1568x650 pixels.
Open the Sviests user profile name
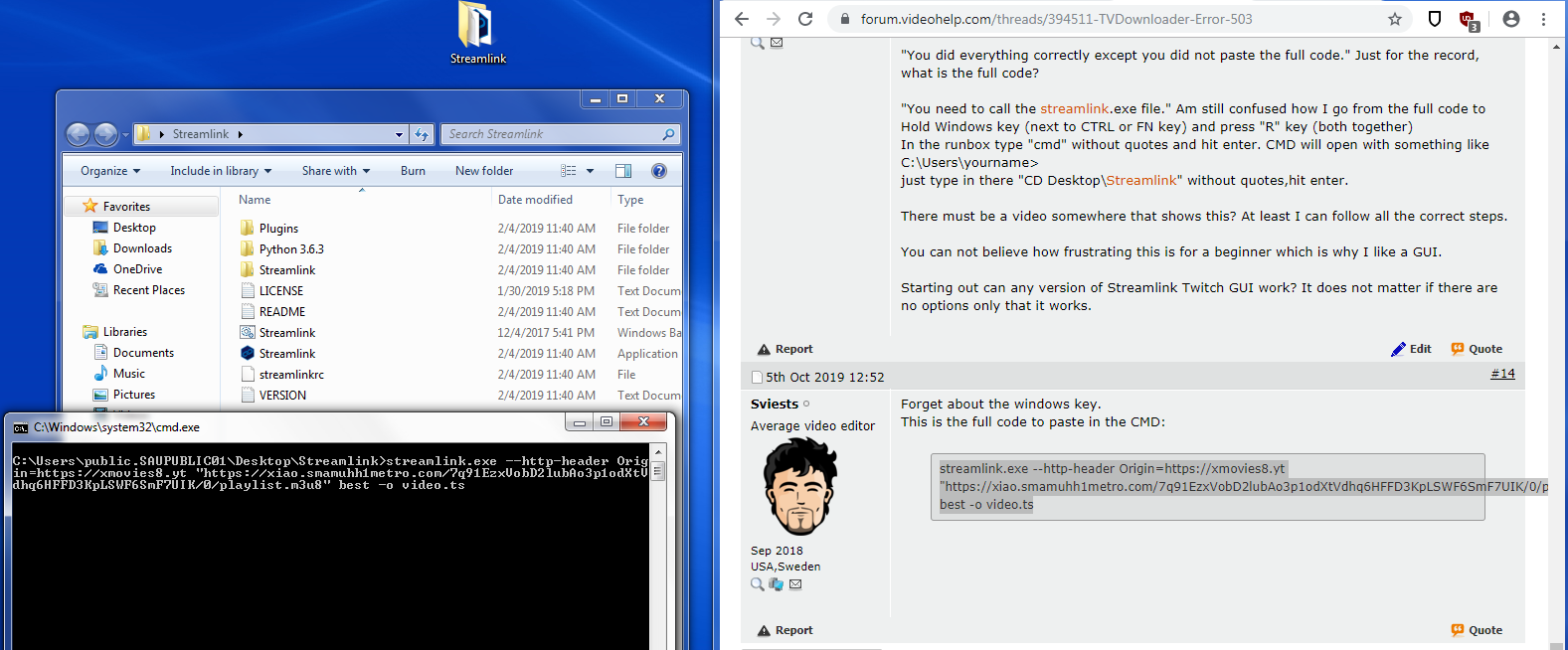pos(775,404)
